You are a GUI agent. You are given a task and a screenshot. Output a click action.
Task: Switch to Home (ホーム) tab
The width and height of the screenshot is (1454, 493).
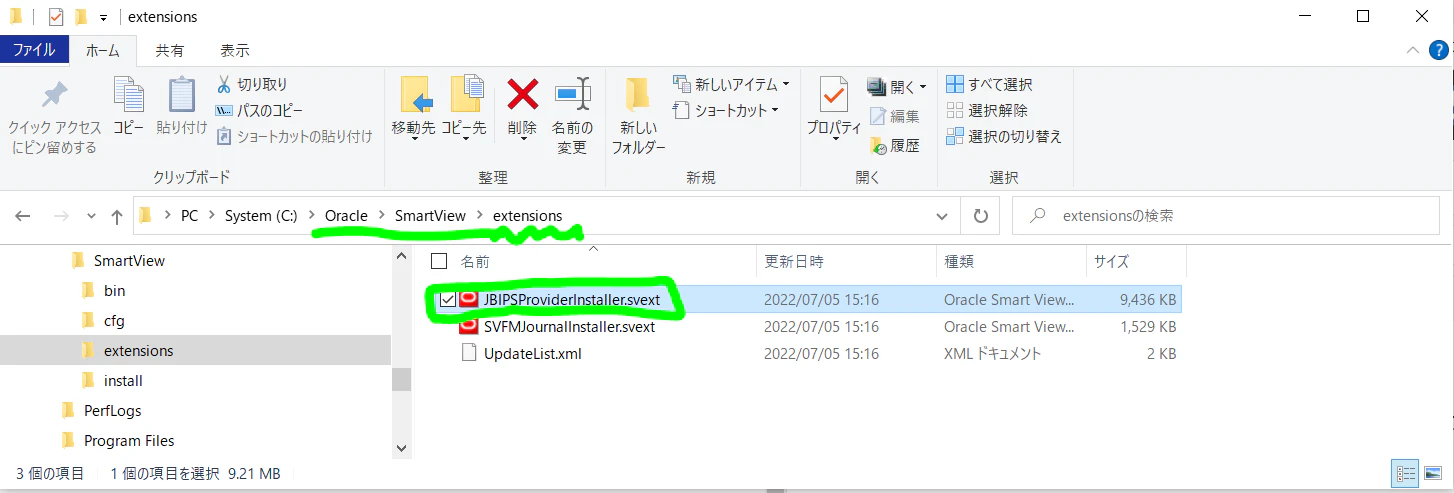(103, 50)
